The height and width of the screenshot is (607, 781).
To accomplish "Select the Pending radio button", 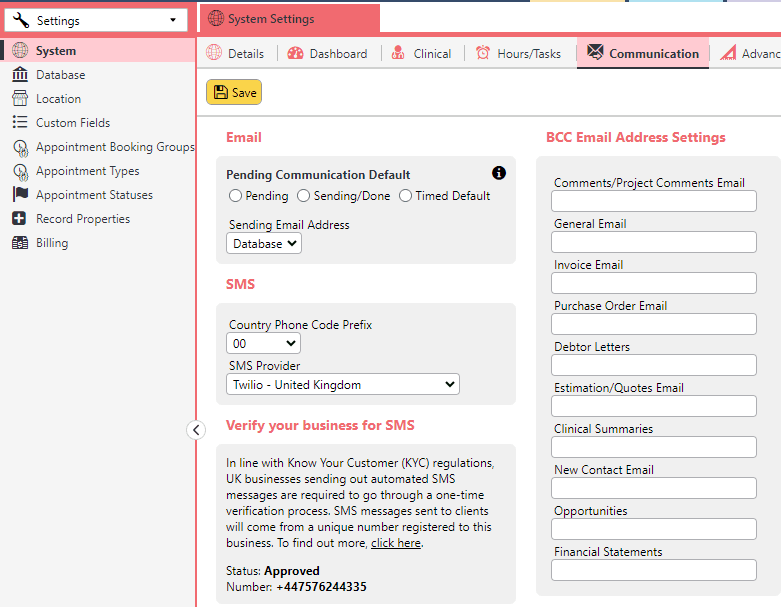I will (x=236, y=196).
